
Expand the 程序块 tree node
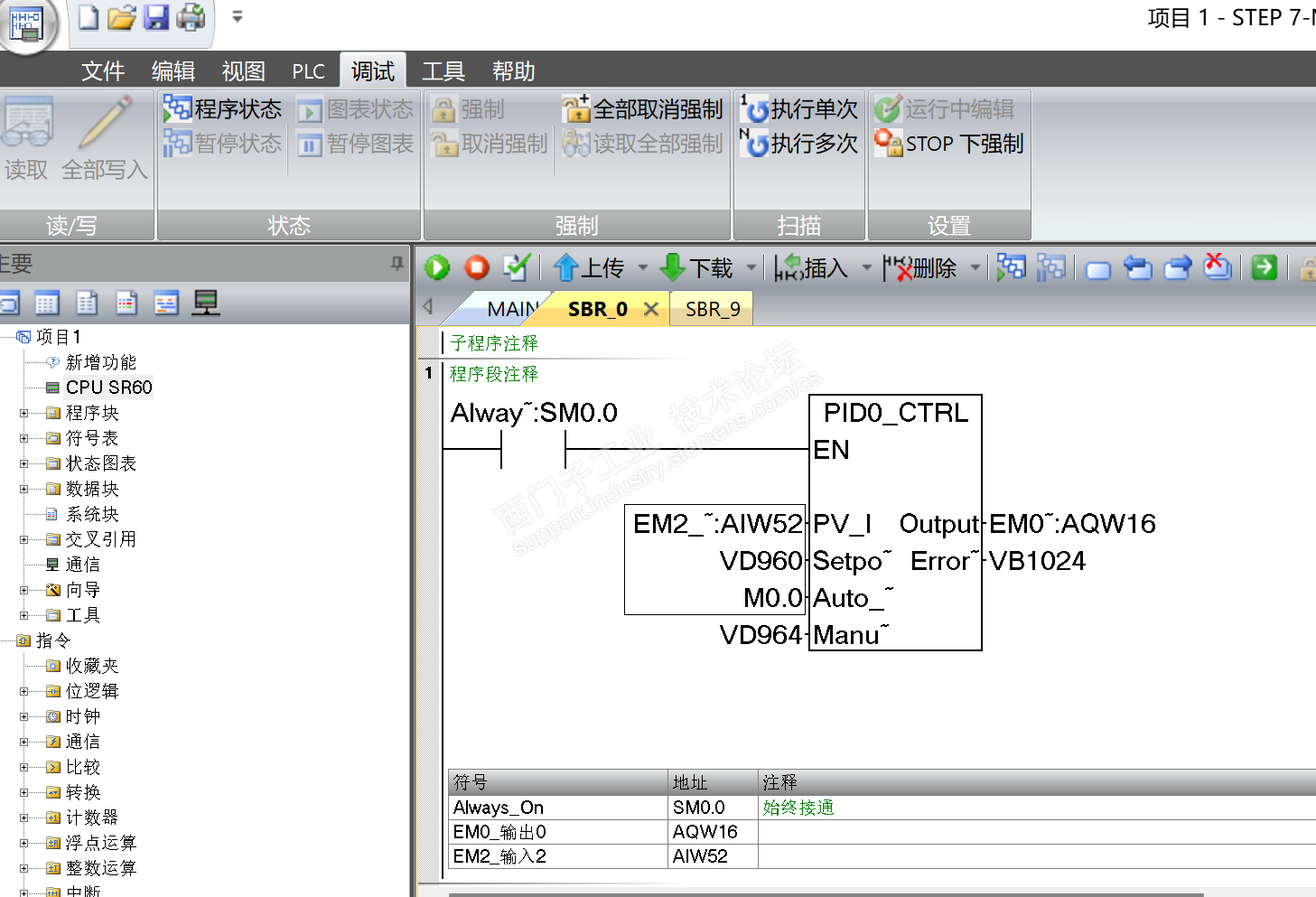(x=24, y=413)
